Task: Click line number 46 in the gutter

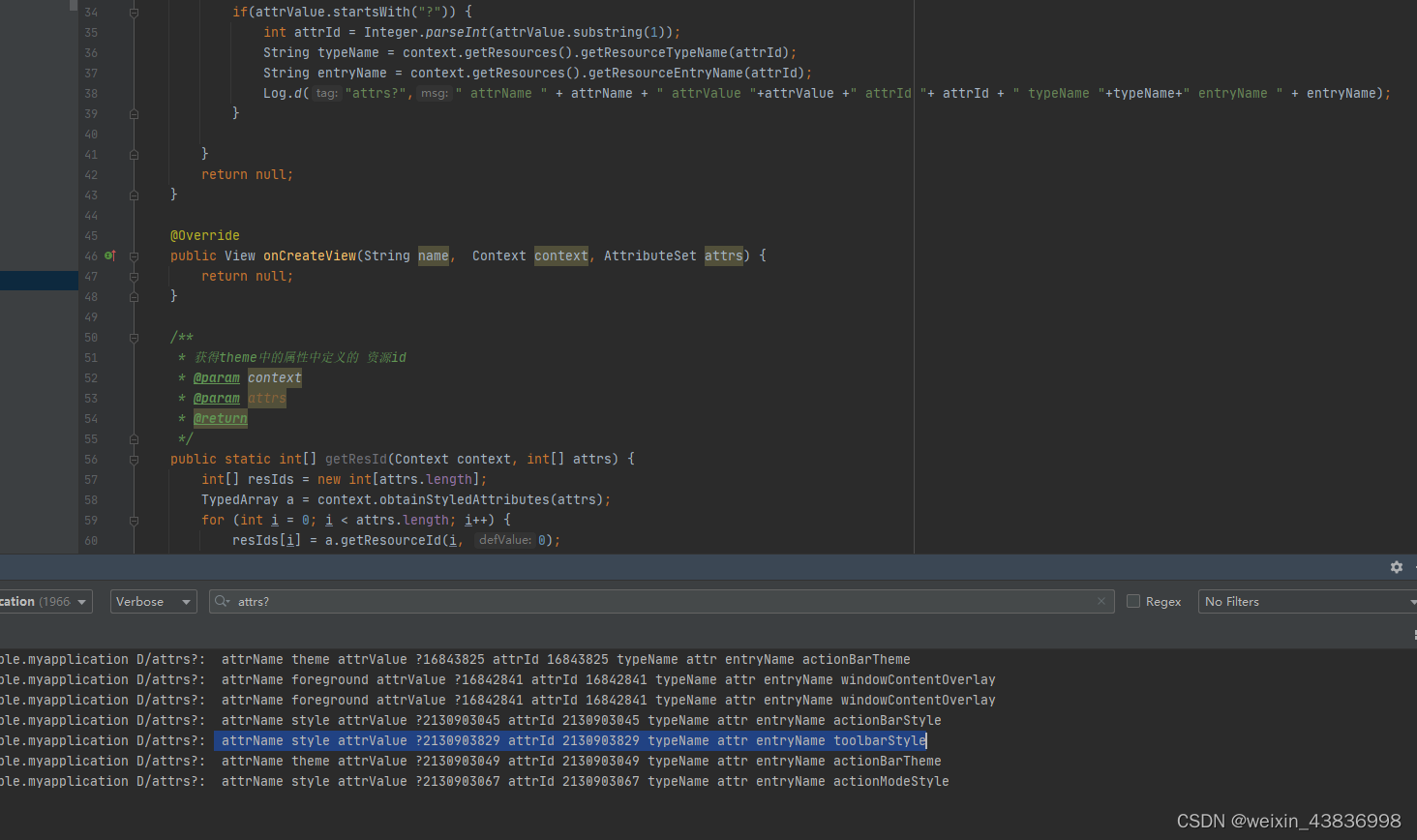Action: pyautogui.click(x=91, y=255)
